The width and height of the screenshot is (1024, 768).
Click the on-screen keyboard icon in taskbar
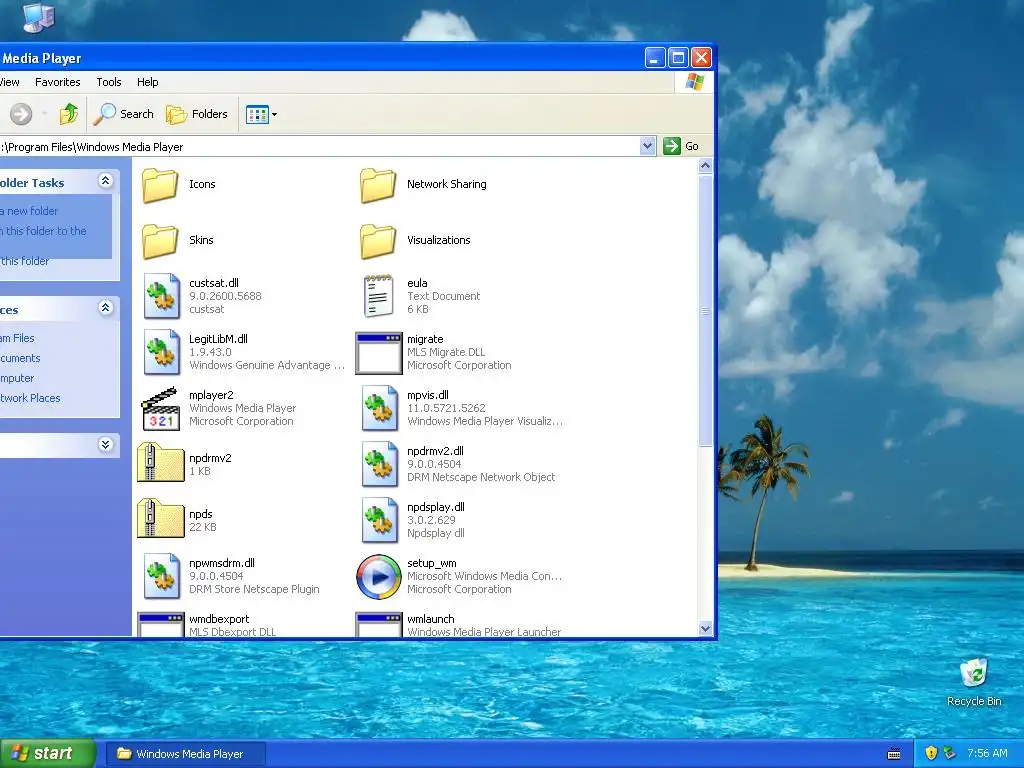(894, 754)
